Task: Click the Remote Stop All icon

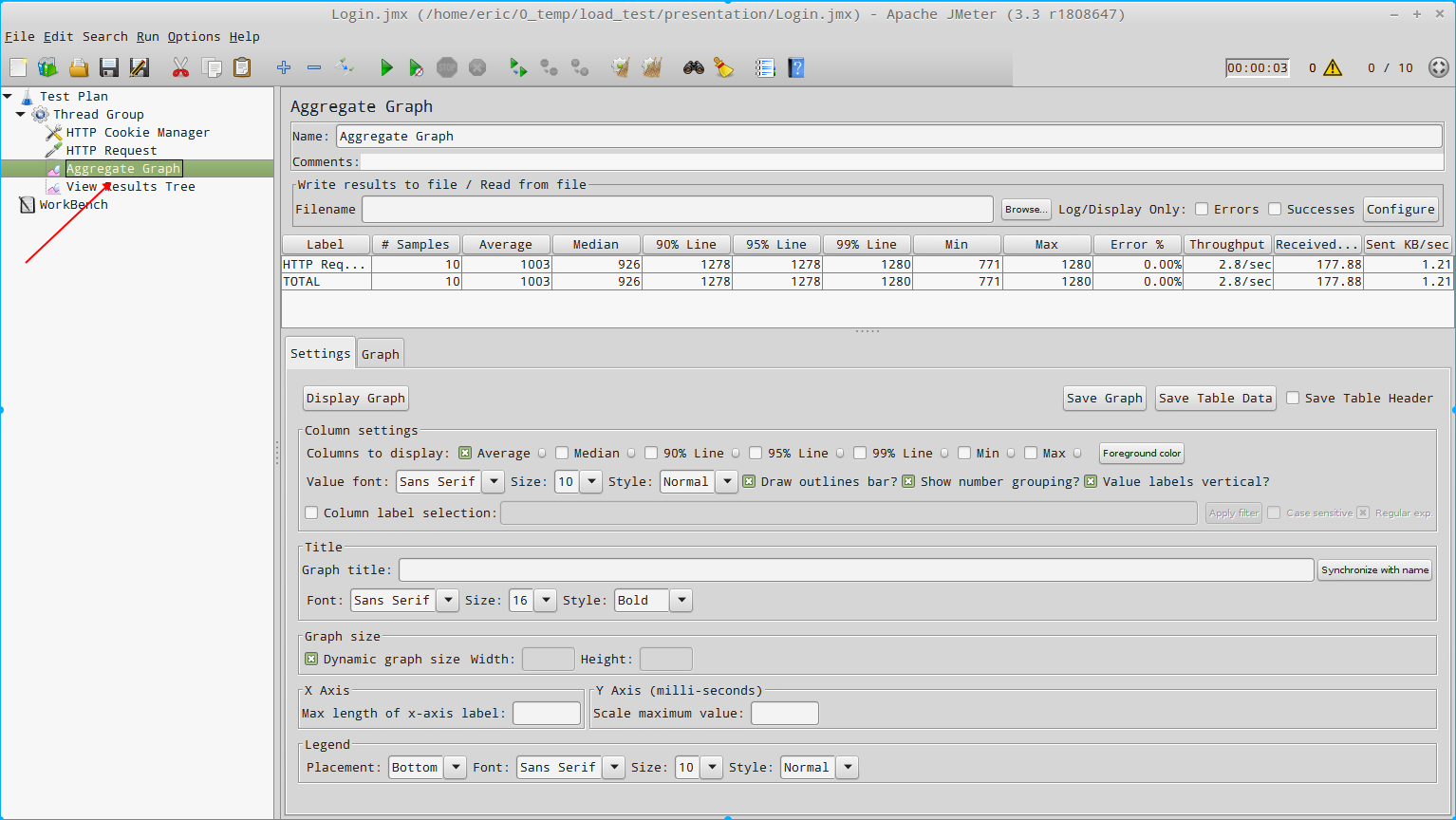Action: (x=549, y=67)
